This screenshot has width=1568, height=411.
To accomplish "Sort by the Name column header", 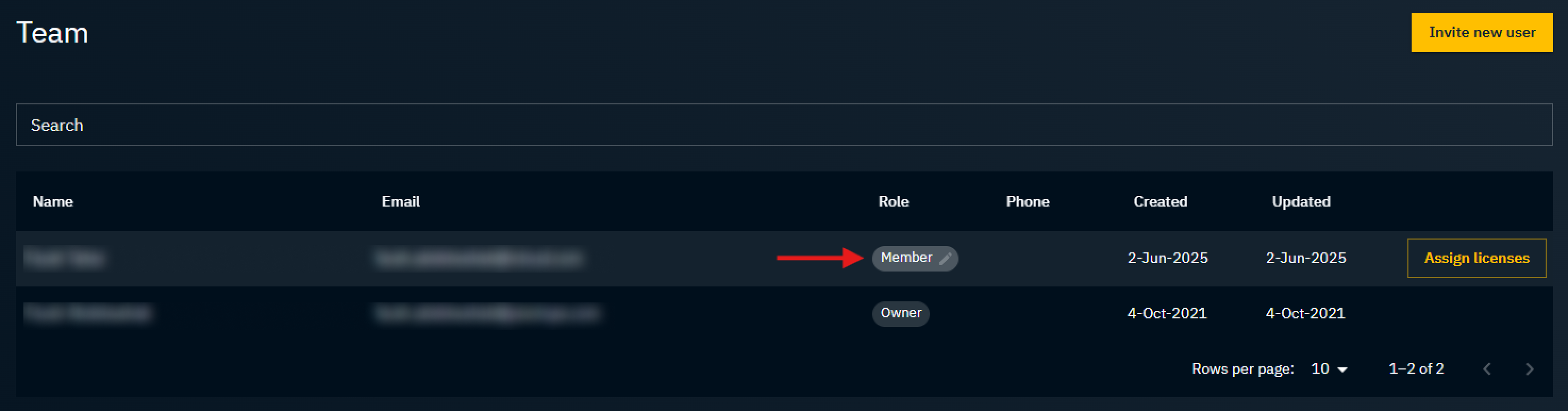I will (53, 202).
